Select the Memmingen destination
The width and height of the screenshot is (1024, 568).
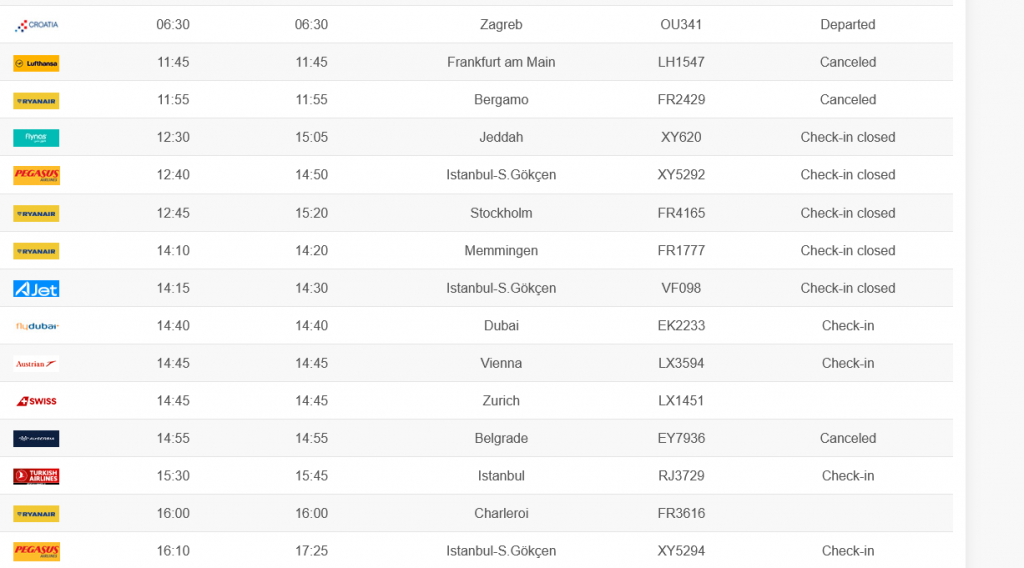tap(501, 251)
